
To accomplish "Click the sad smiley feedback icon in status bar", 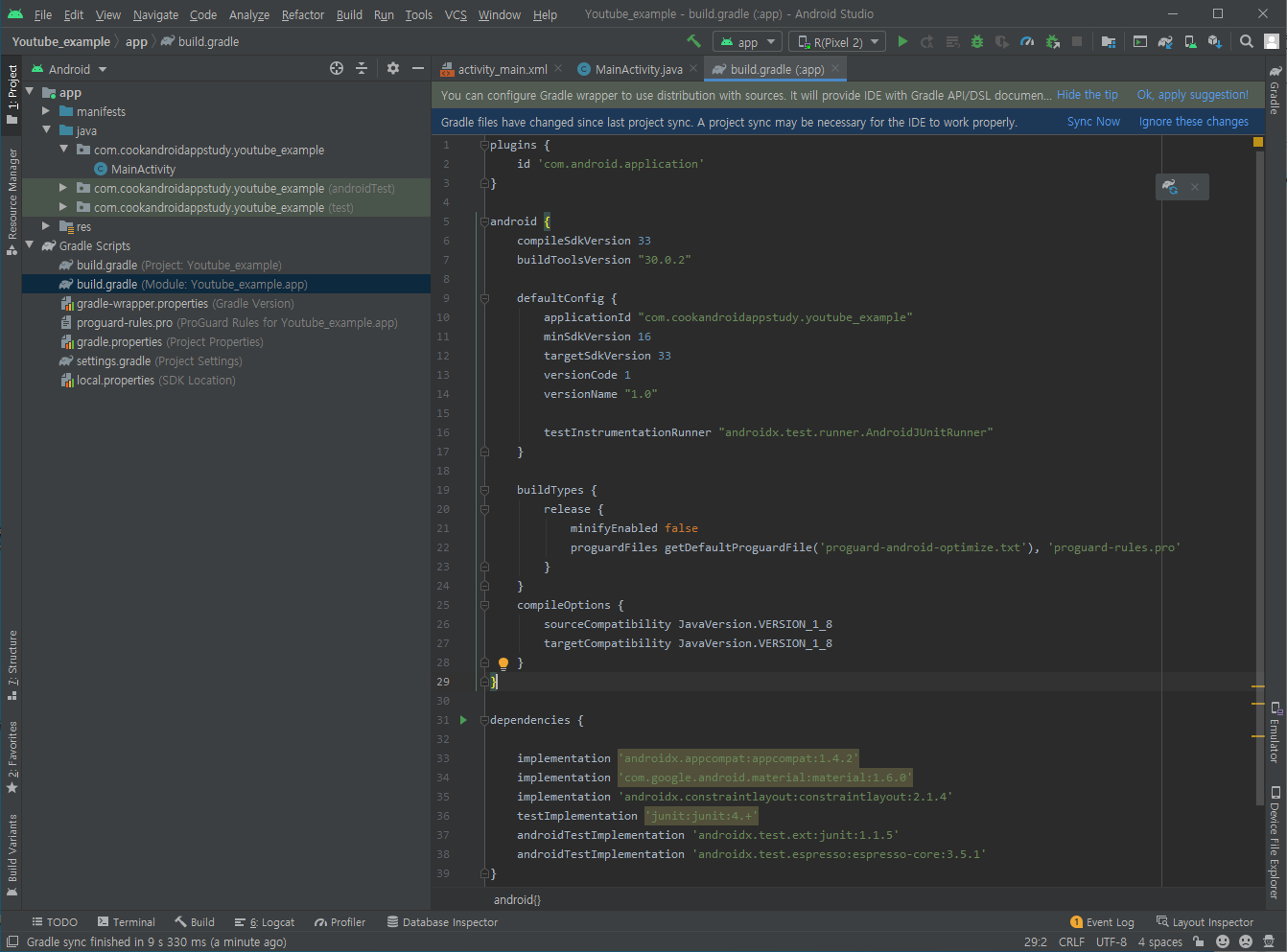I will pyautogui.click(x=1246, y=941).
